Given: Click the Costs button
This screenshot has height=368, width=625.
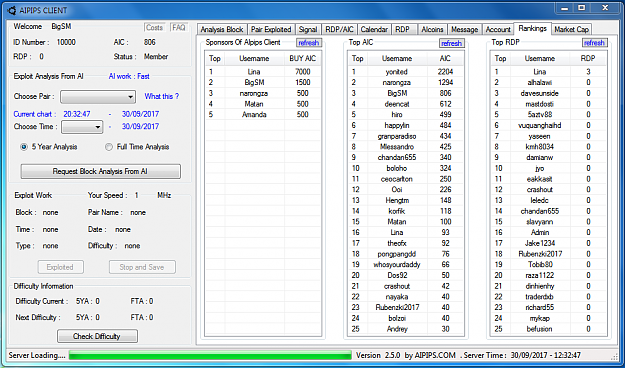Looking at the screenshot, I should [x=154, y=28].
